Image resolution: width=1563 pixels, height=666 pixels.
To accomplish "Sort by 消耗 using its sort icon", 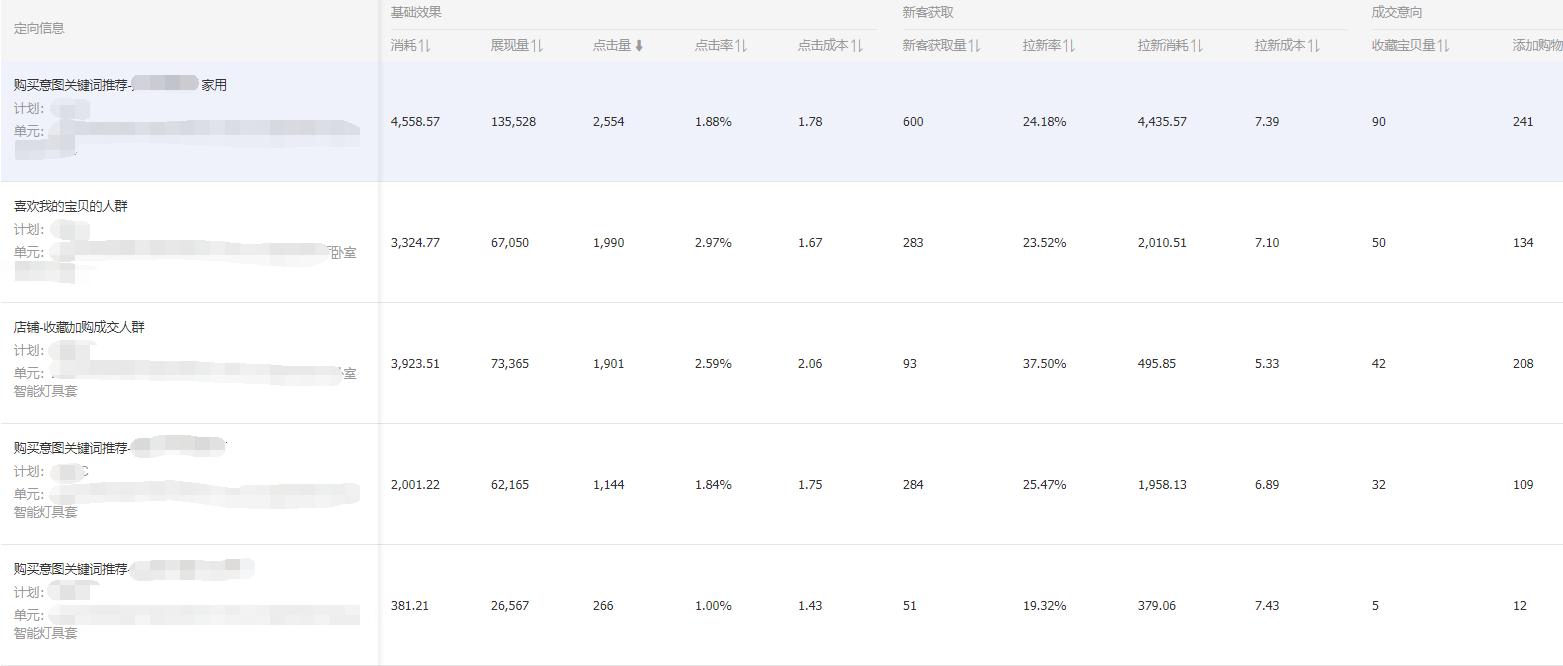I will (425, 46).
